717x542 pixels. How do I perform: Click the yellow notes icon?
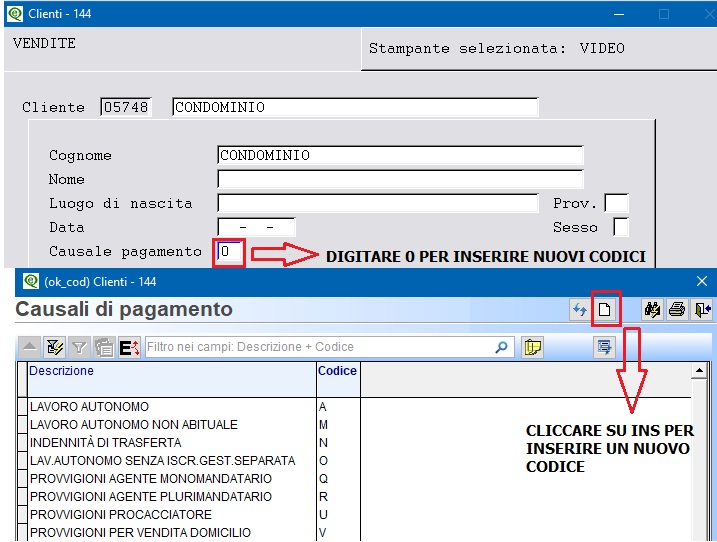click(532, 348)
